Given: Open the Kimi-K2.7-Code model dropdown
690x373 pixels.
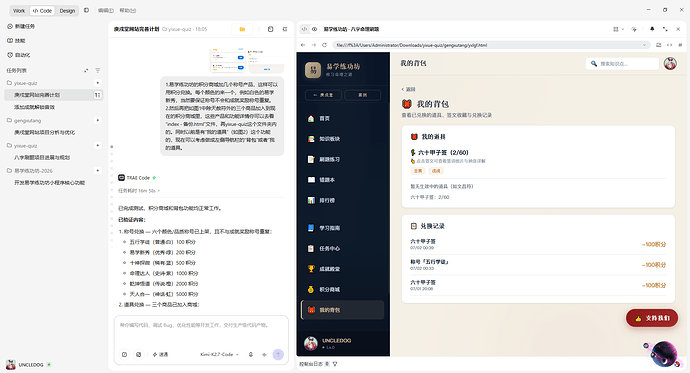Looking at the screenshot, I should (219, 355).
